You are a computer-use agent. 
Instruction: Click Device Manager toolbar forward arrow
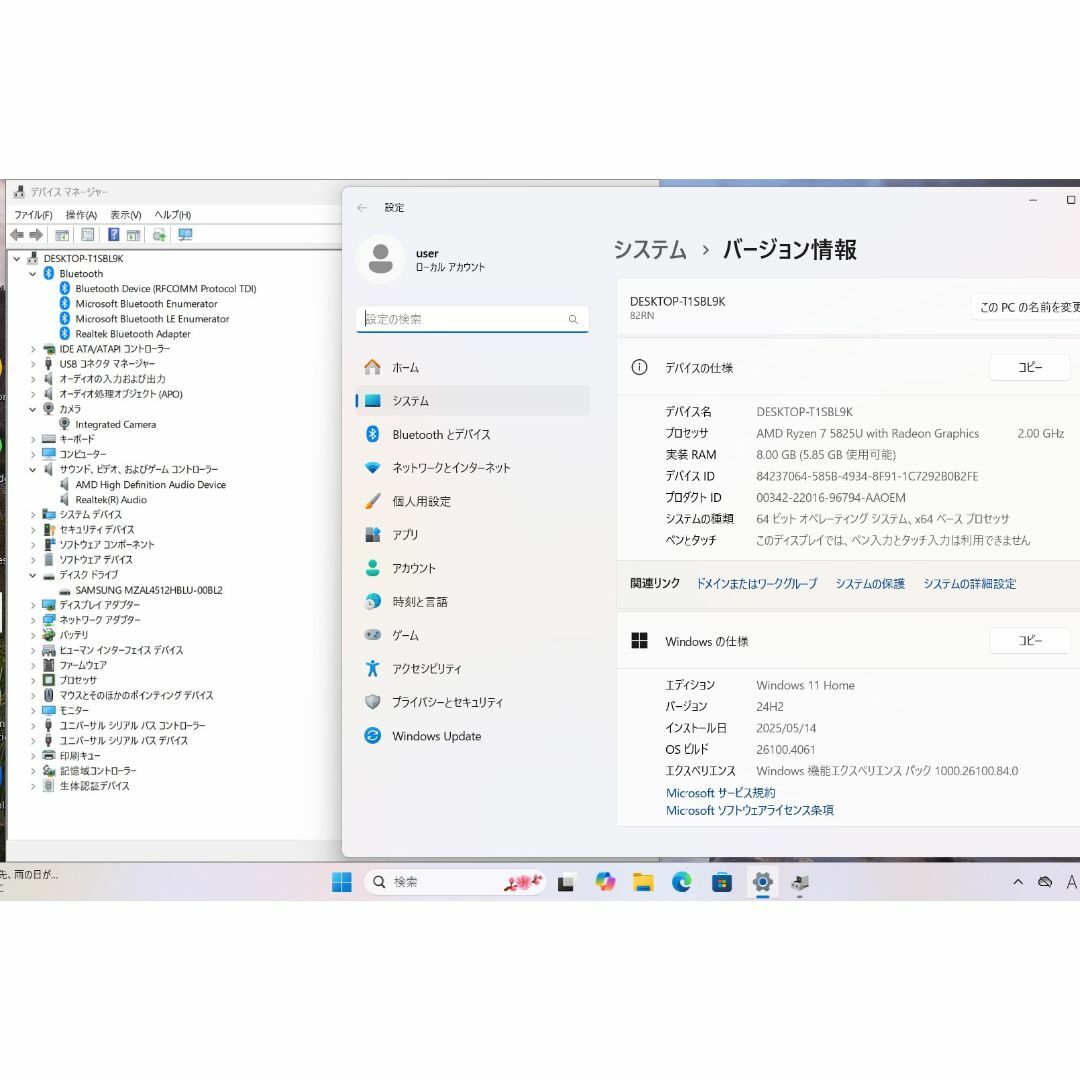pyautogui.click(x=36, y=235)
